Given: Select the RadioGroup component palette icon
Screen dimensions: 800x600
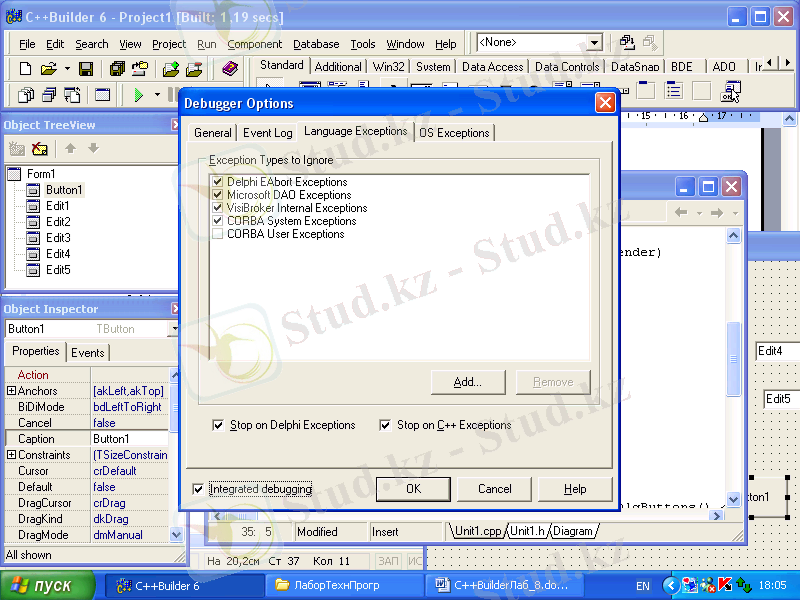Looking at the screenshot, I should (674, 91).
